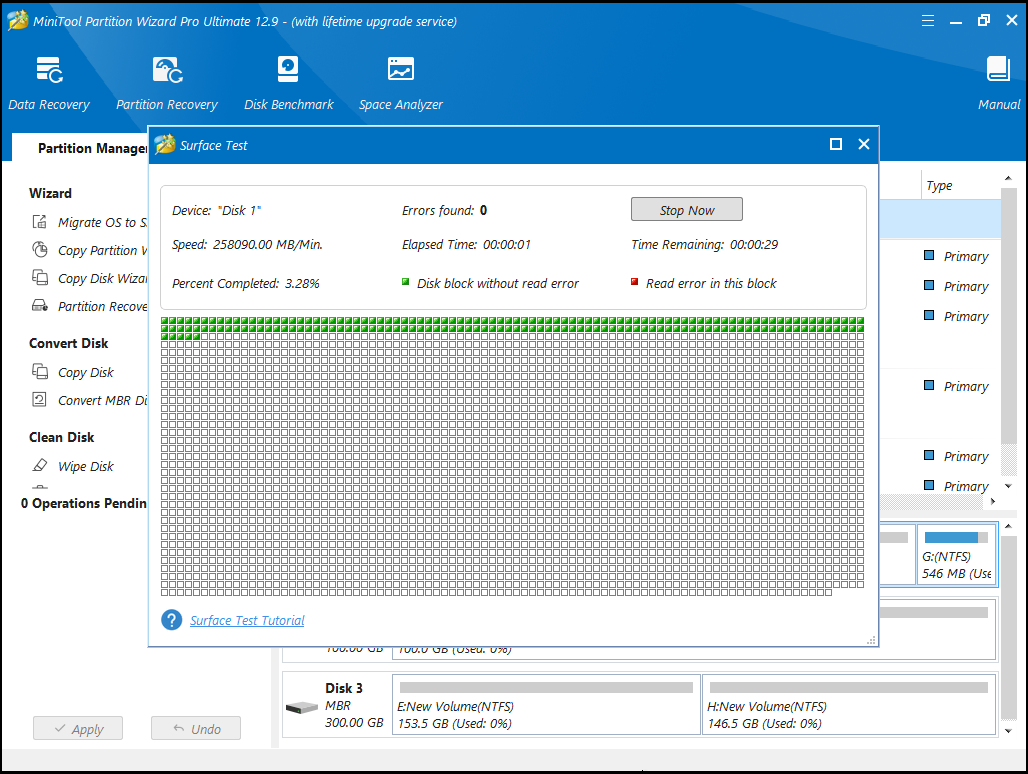Select Migrate OS to SSD entry
This screenshot has width=1028, height=774.
(x=102, y=222)
